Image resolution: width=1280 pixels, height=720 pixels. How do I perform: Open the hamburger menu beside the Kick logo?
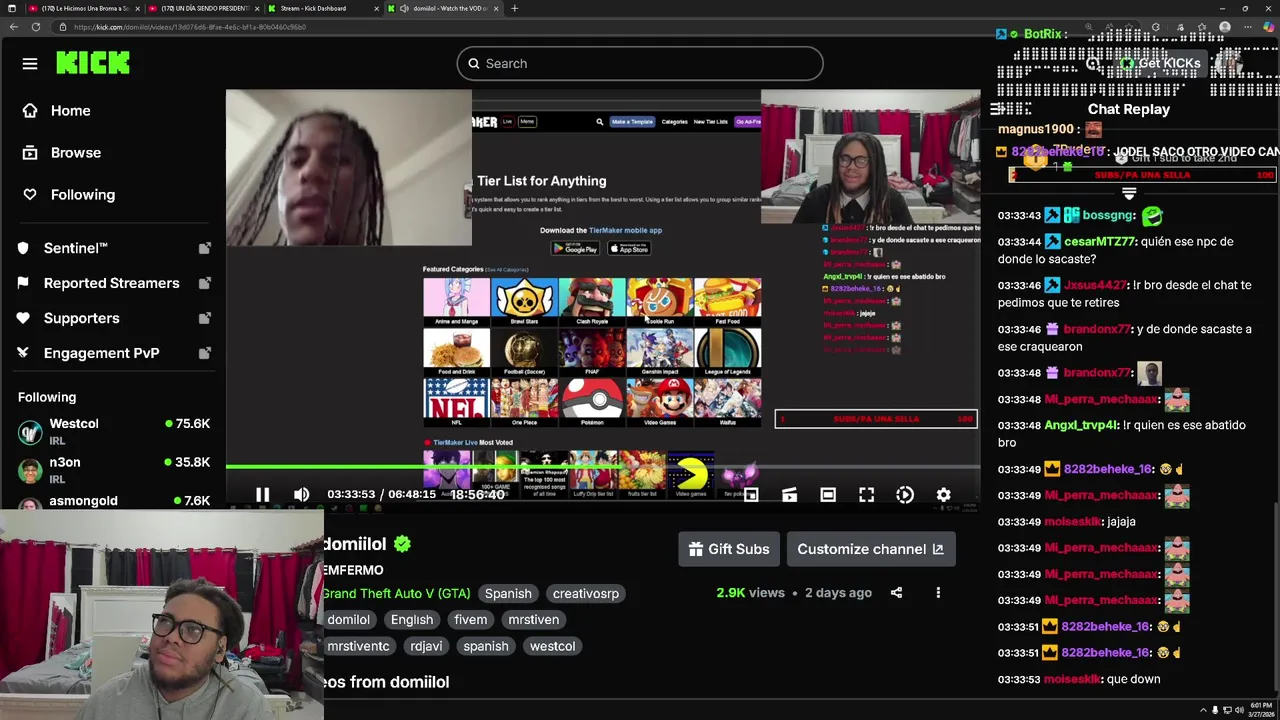point(30,64)
